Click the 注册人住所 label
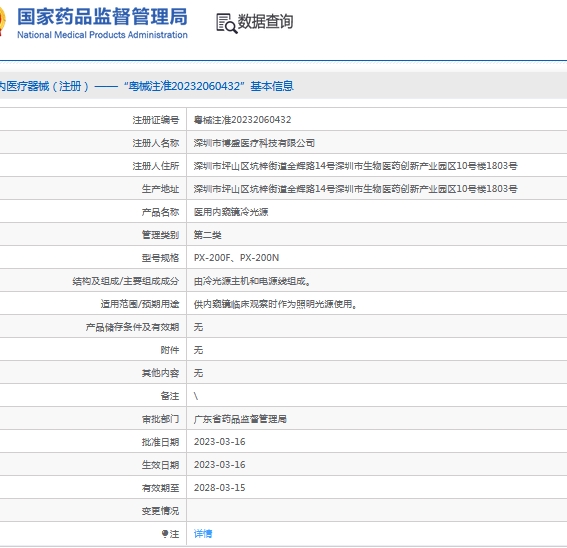 pos(155,166)
